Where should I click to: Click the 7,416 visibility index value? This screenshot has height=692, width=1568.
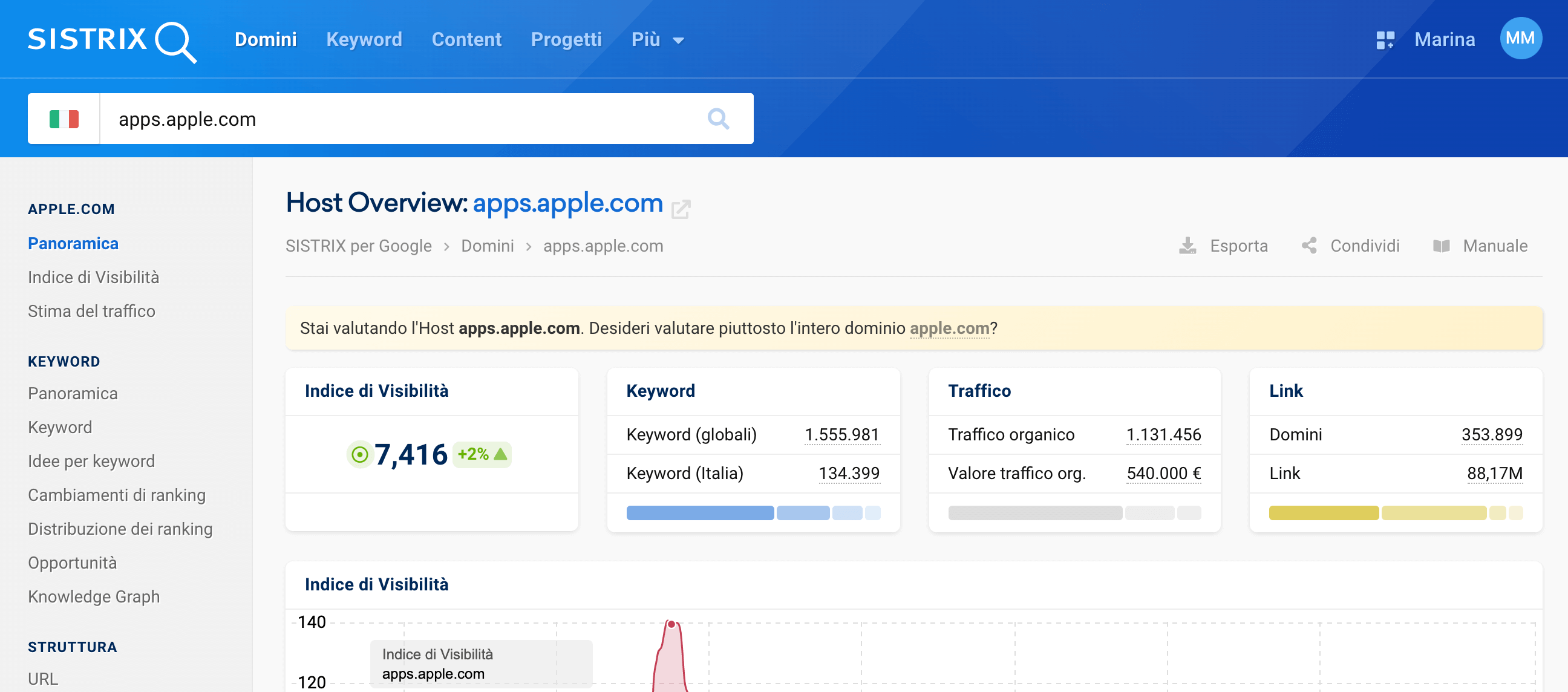coord(411,455)
